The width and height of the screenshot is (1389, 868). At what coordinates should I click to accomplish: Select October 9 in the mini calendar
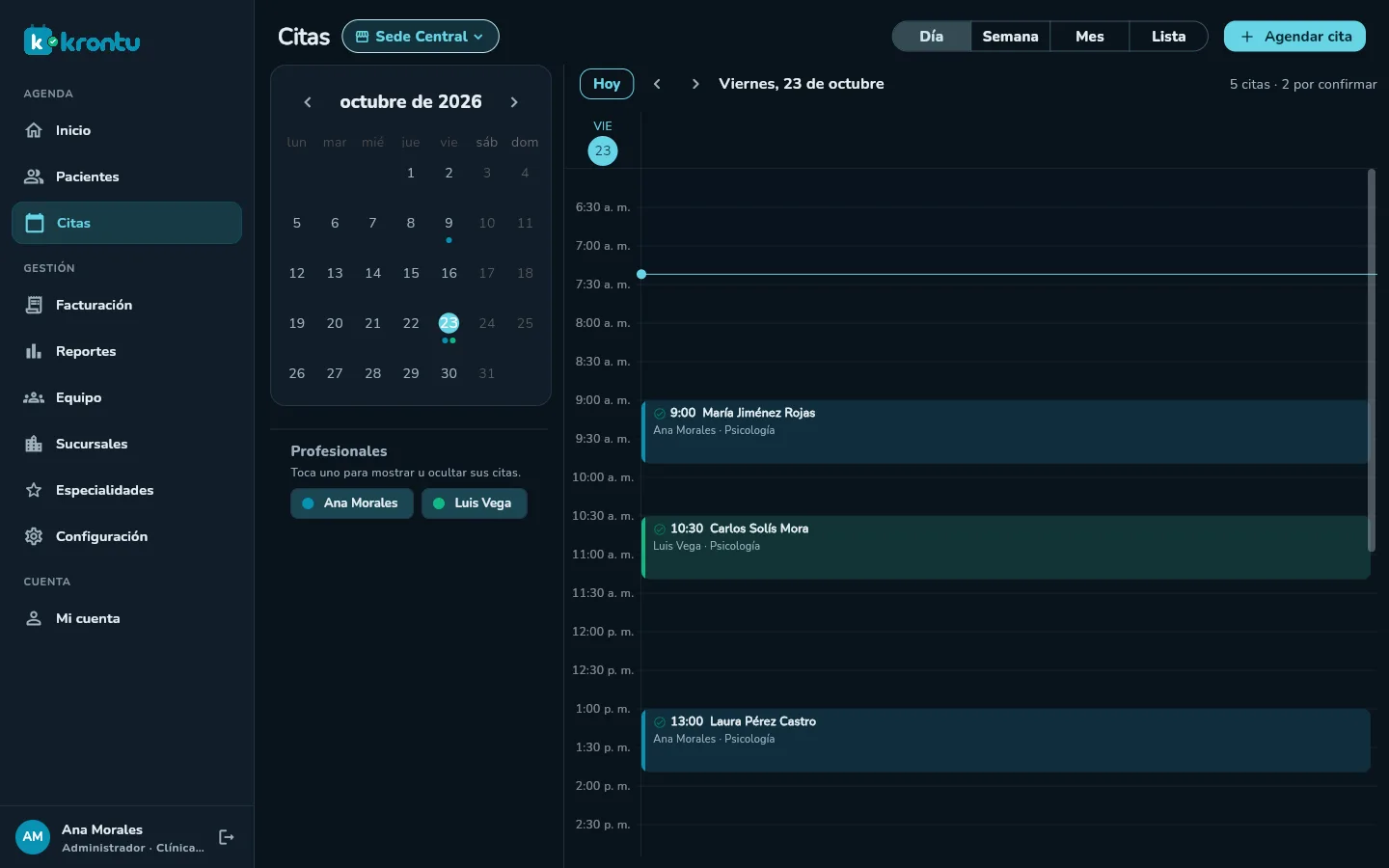(x=449, y=224)
